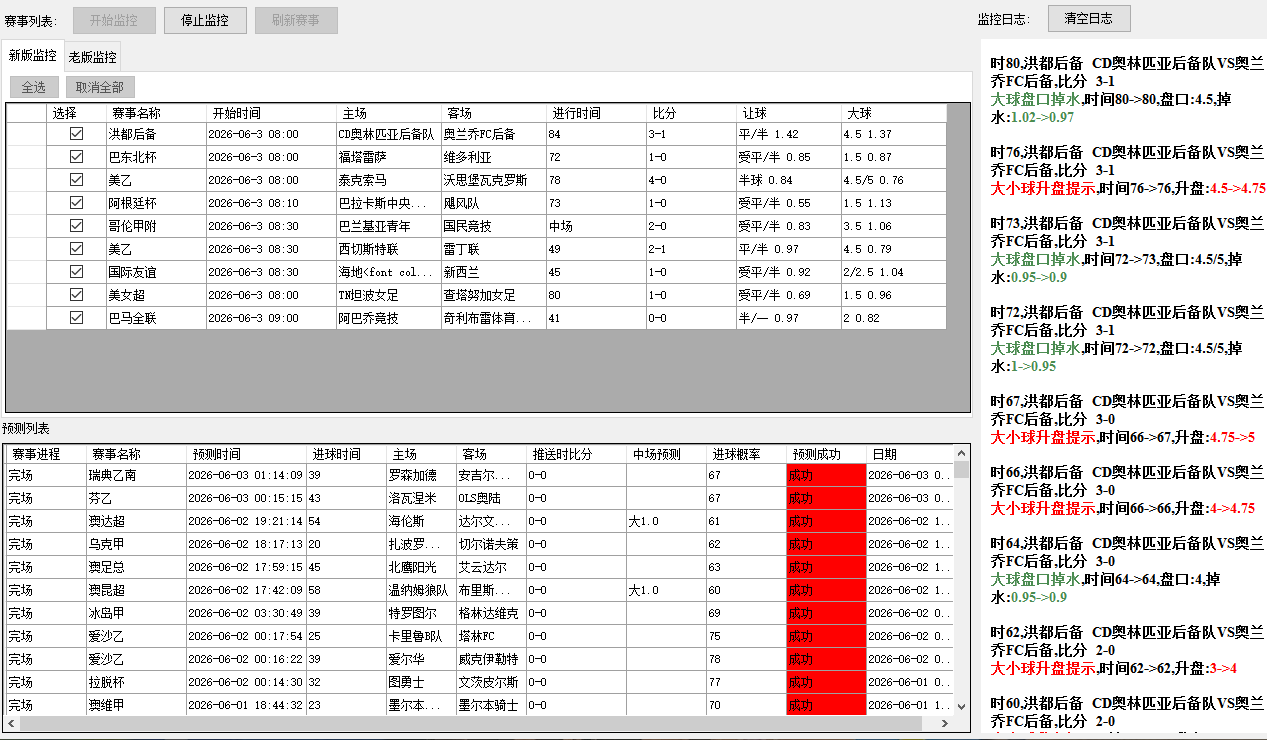
Task: Select the 乌克甲 prediction row
Action: tap(480, 544)
